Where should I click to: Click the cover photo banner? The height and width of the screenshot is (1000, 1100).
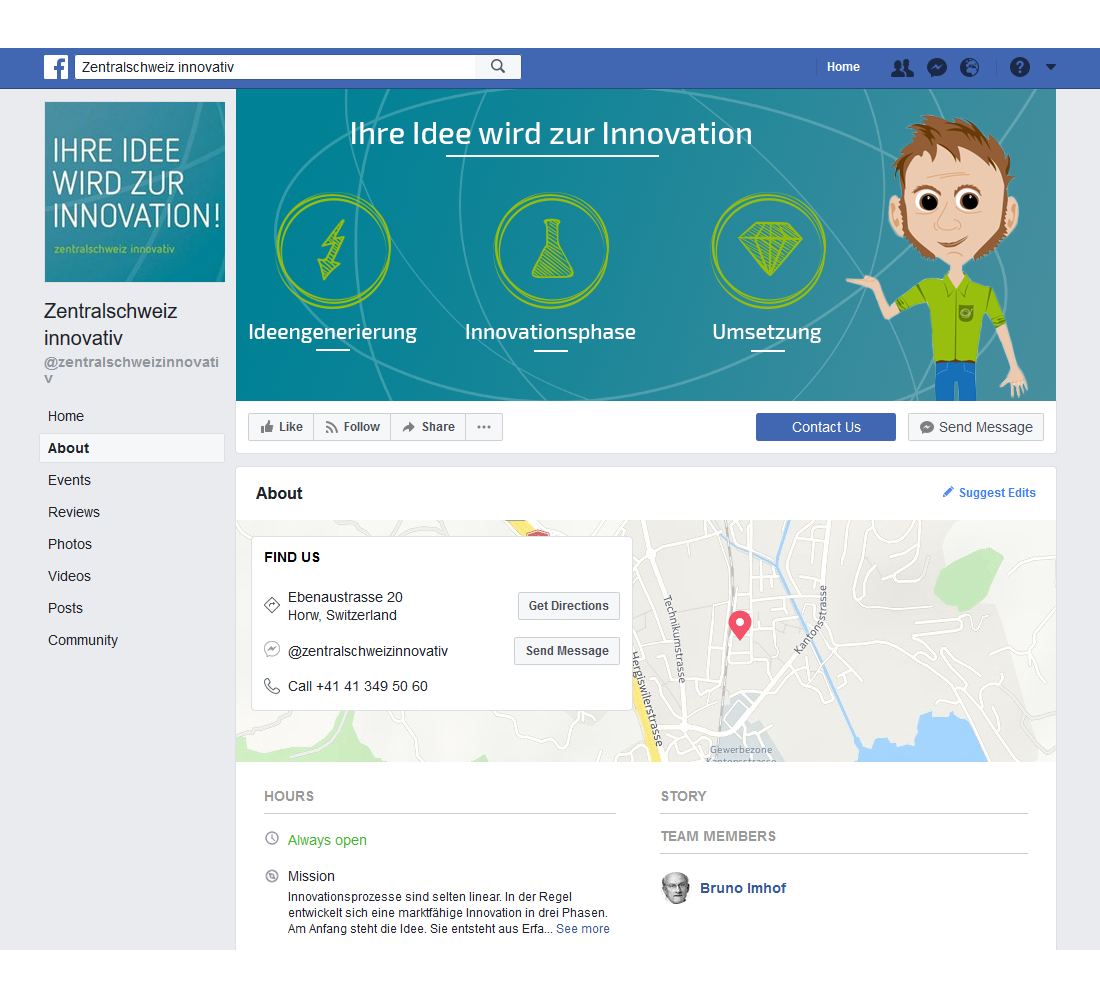pyautogui.click(x=645, y=245)
